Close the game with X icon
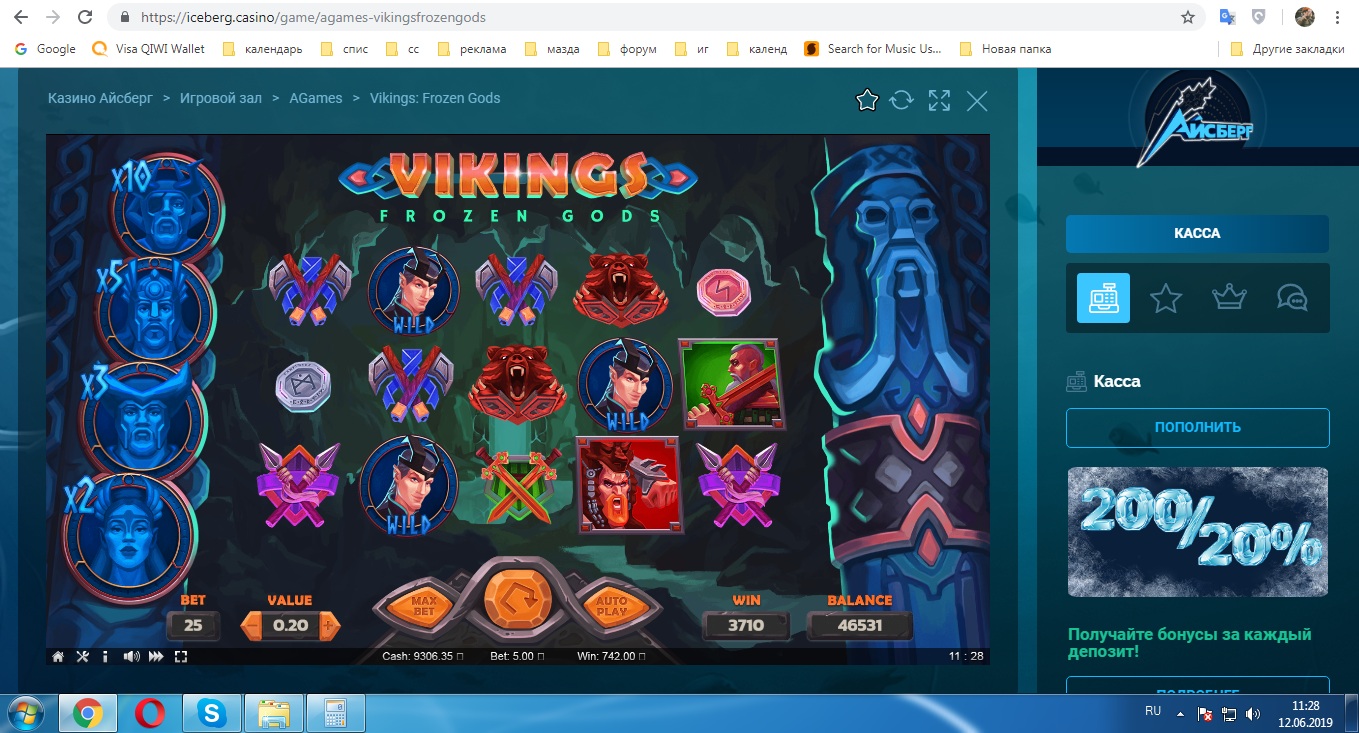The width and height of the screenshot is (1359, 733). point(977,100)
